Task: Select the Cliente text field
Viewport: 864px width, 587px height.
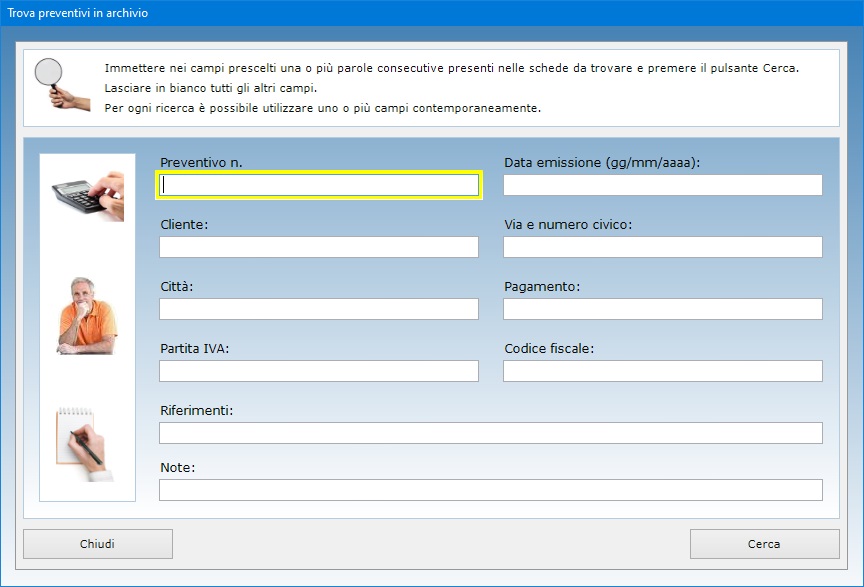Action: (319, 247)
